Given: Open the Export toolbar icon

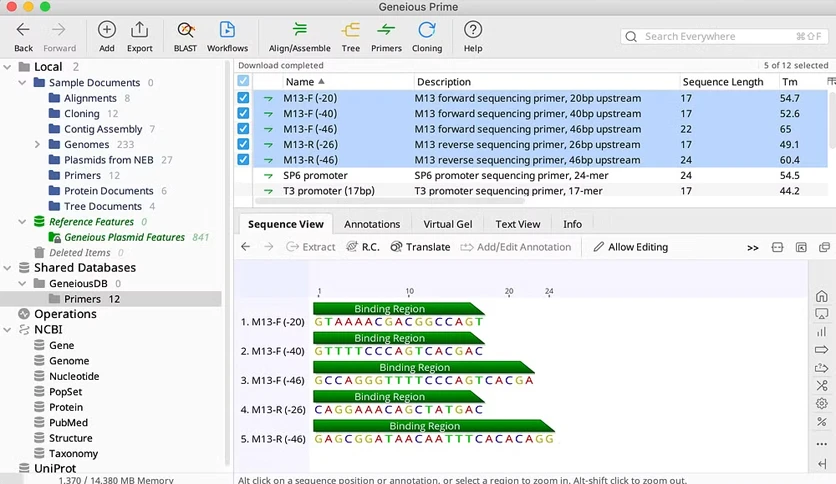Looking at the screenshot, I should pyautogui.click(x=140, y=30).
